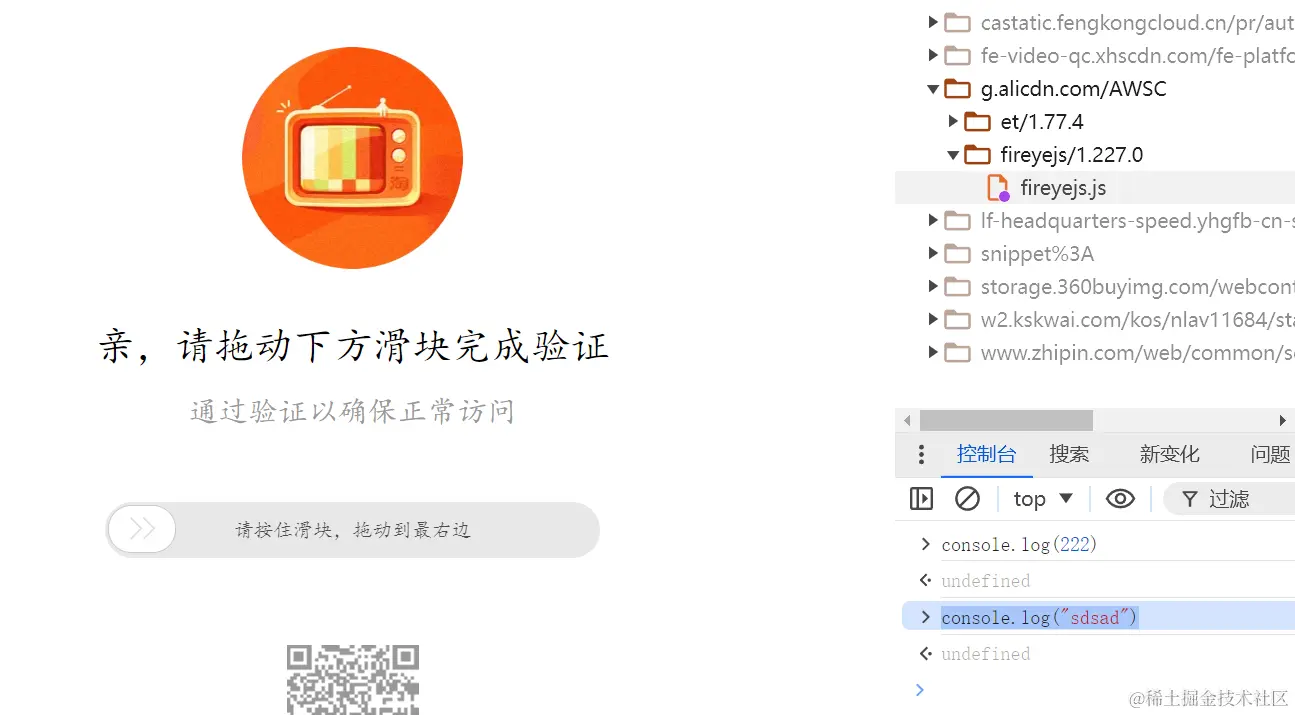Screen dimensions: 1295x715
Task: Expand the w2.kskwai.com folder arrow
Action: 933,319
